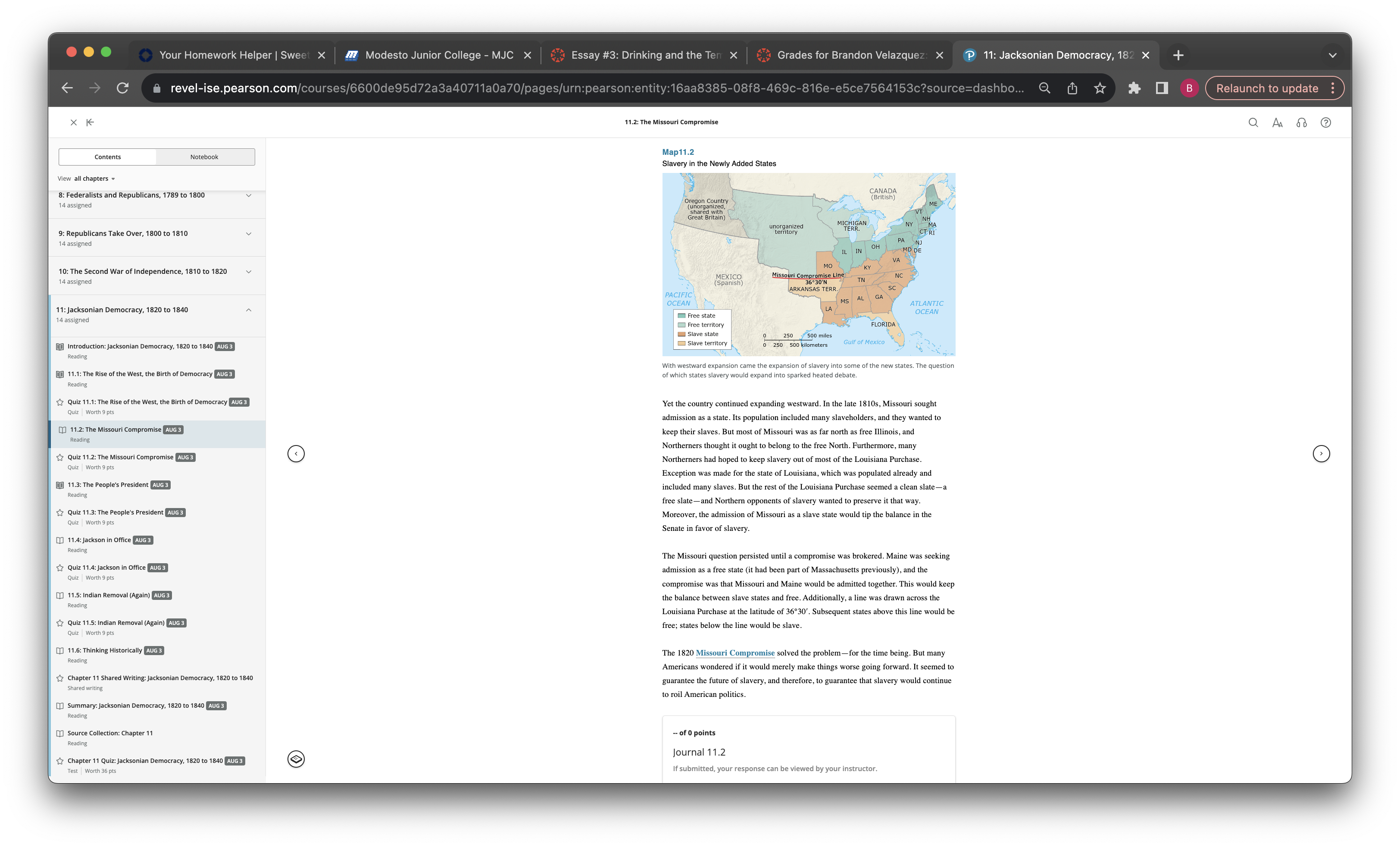Image resolution: width=1400 pixels, height=847 pixels.
Task: Open Source Collection: Chapter 11
Action: click(110, 733)
